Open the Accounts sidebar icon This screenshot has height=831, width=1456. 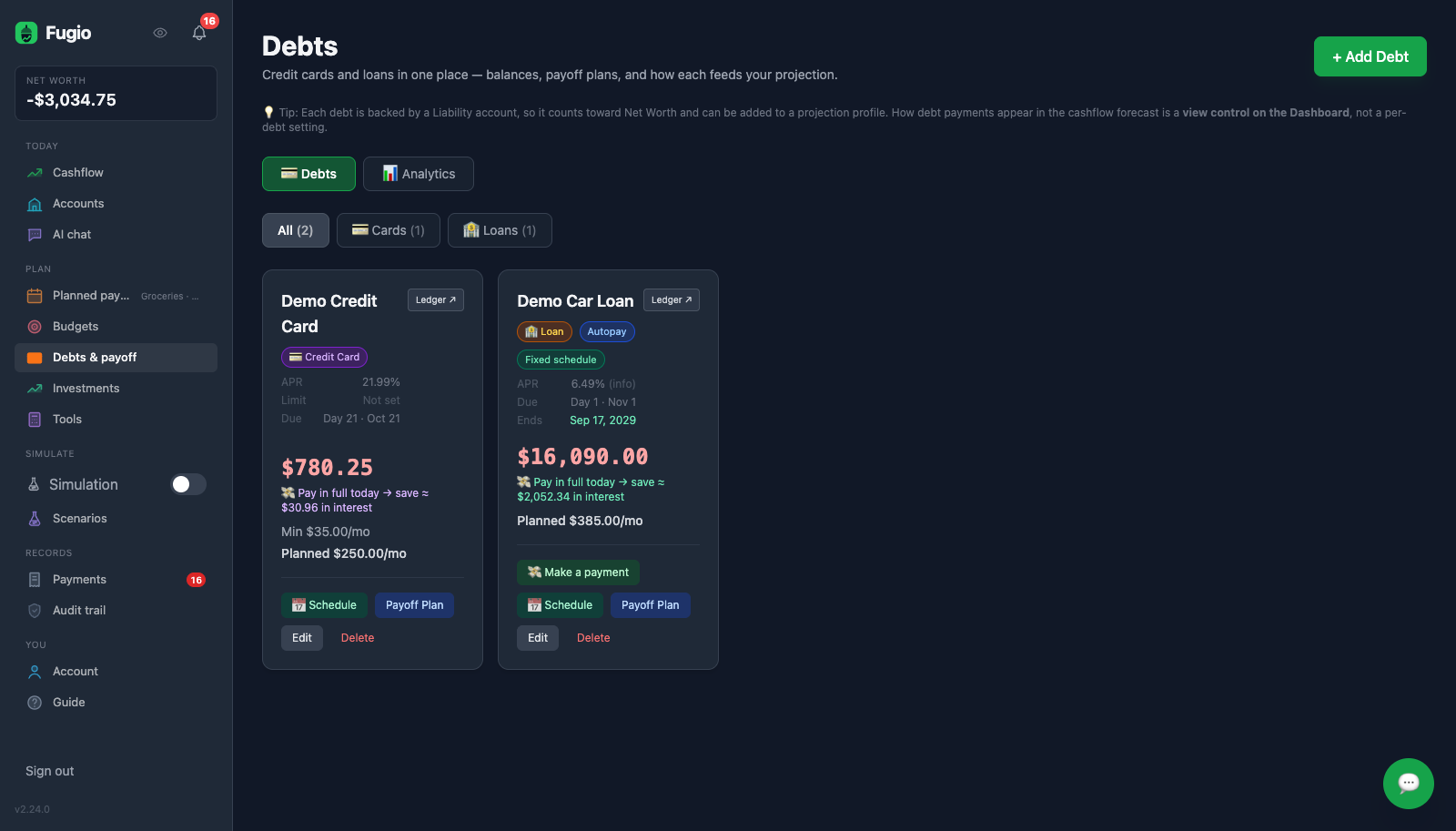point(35,204)
